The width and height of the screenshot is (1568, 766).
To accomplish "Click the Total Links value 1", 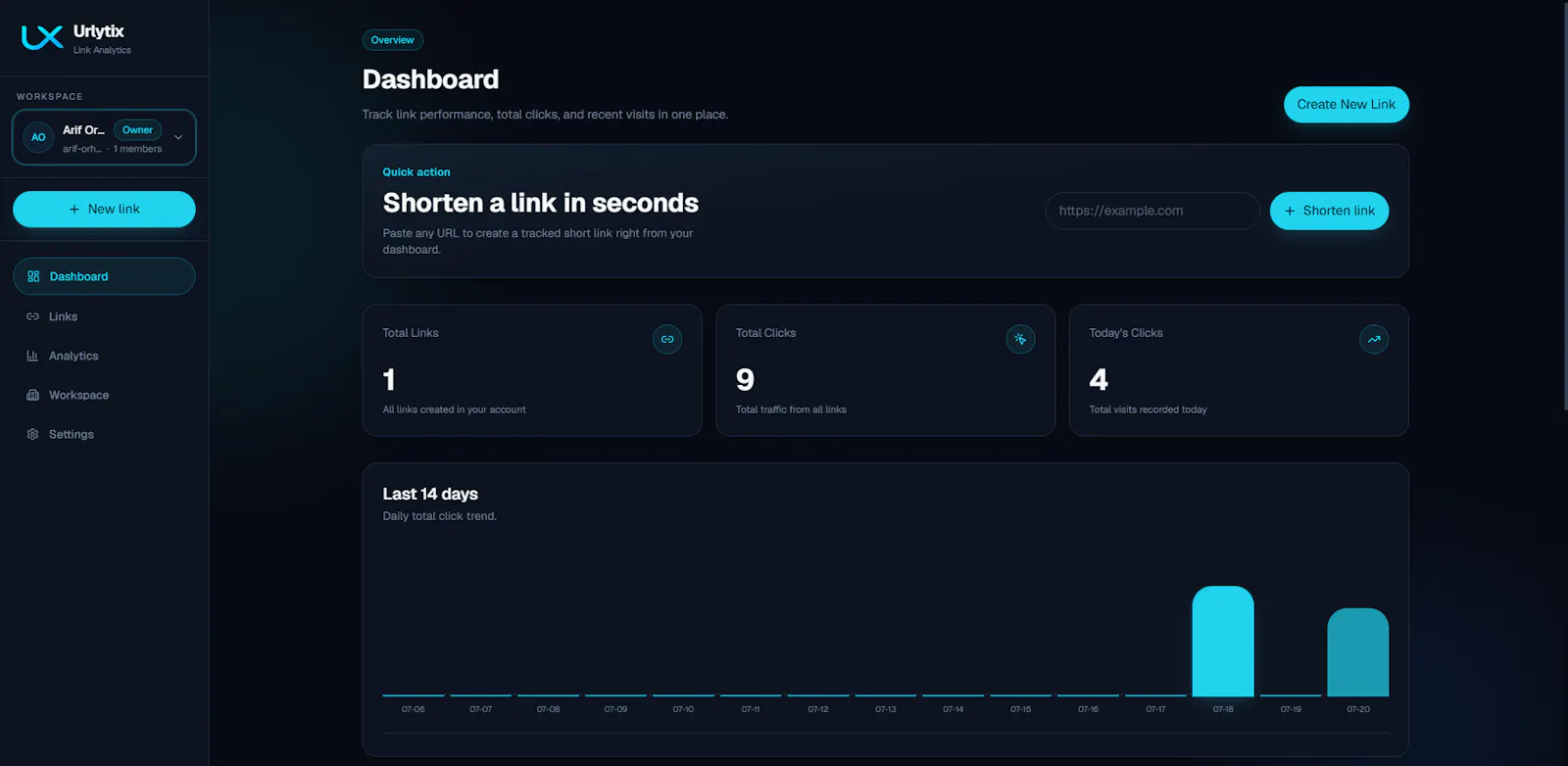I will pyautogui.click(x=389, y=379).
